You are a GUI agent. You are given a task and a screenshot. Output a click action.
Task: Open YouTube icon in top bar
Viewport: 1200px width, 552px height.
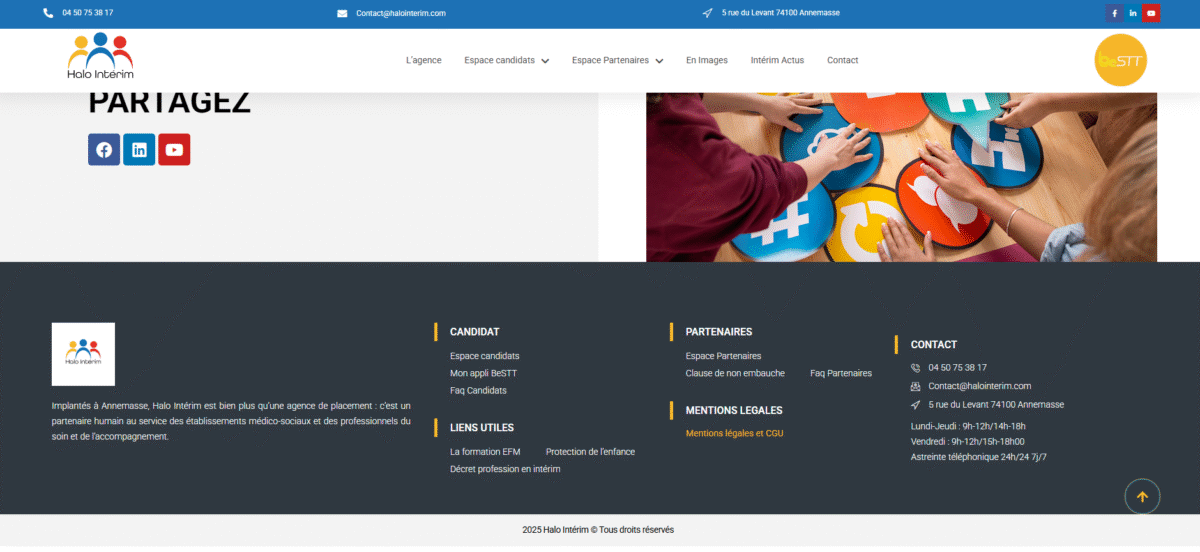[x=1151, y=13]
